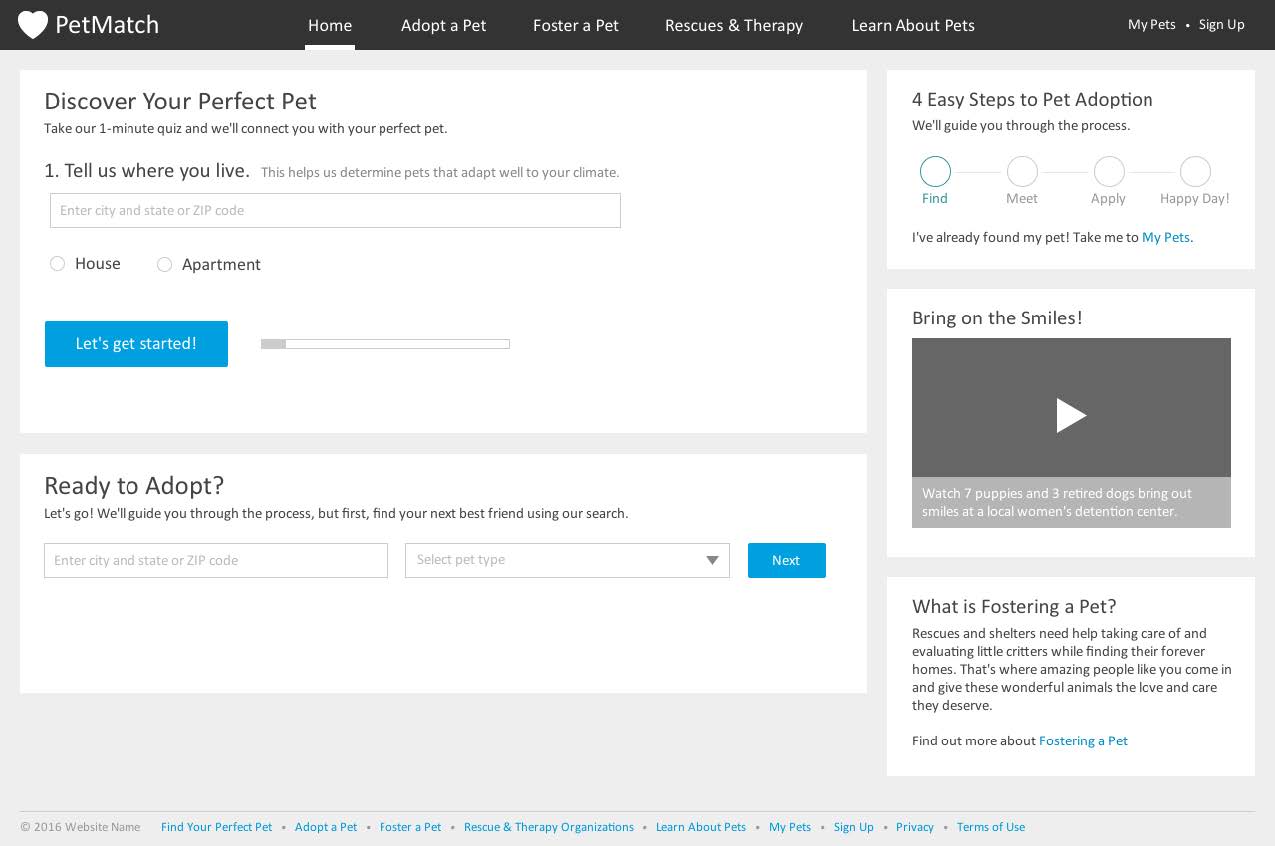
Task: Go to Foster a Pet page
Action: (575, 26)
